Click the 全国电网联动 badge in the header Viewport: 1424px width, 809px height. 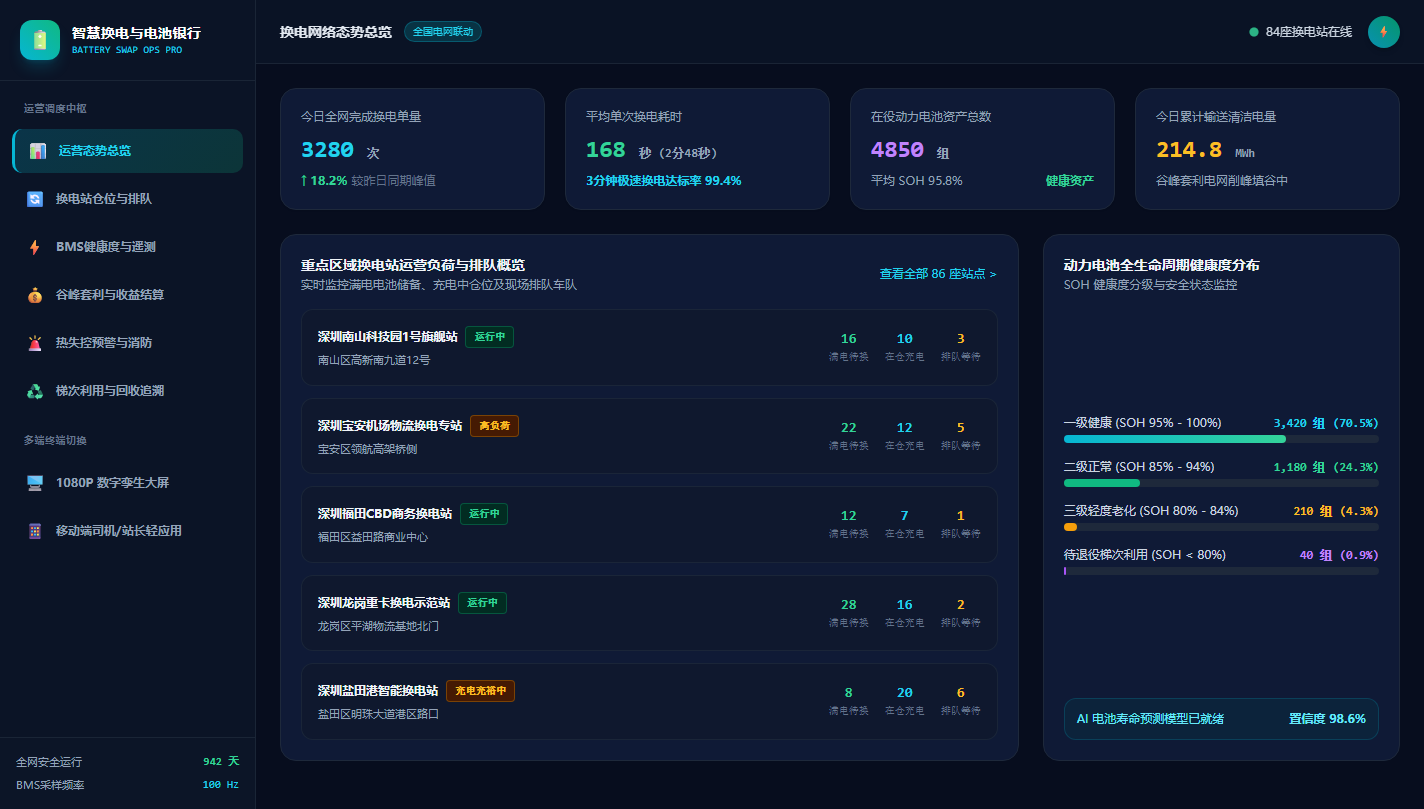click(443, 32)
